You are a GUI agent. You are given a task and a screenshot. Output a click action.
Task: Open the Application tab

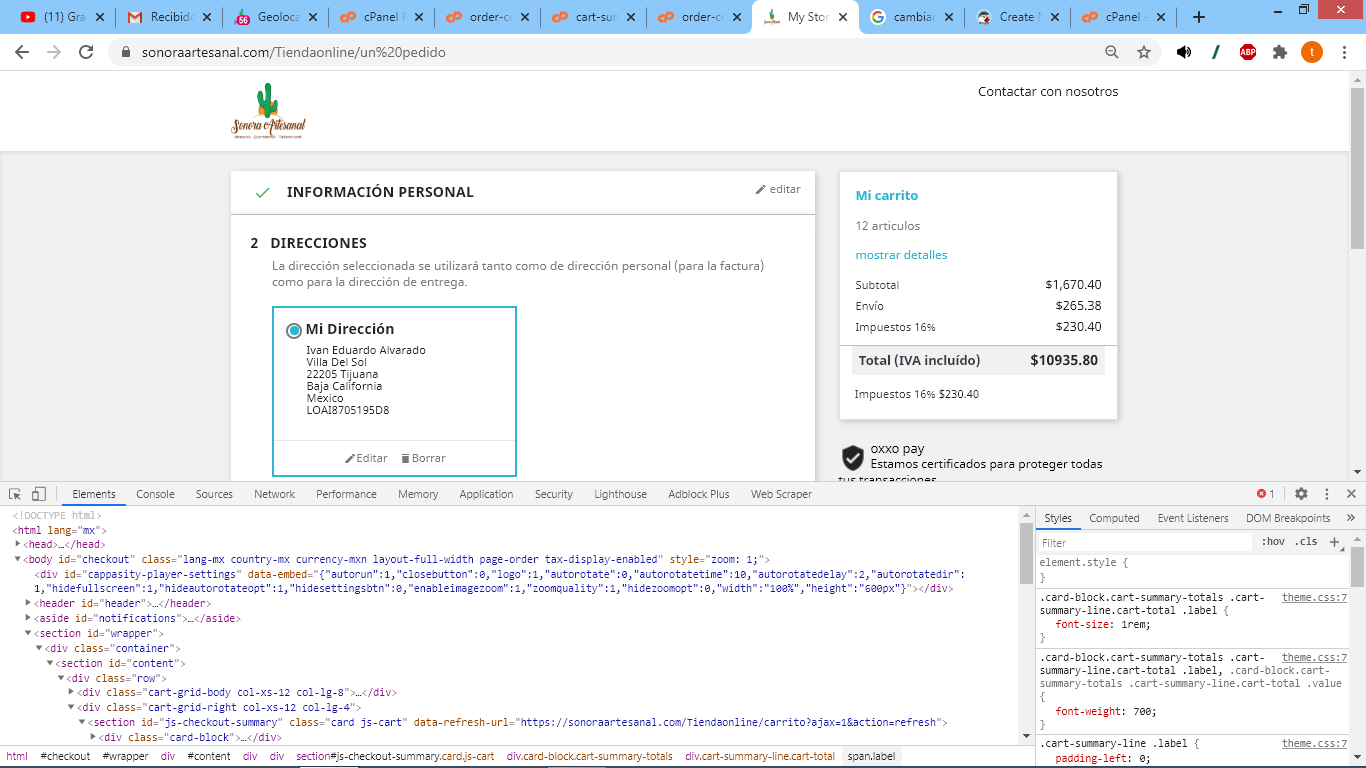tap(486, 494)
